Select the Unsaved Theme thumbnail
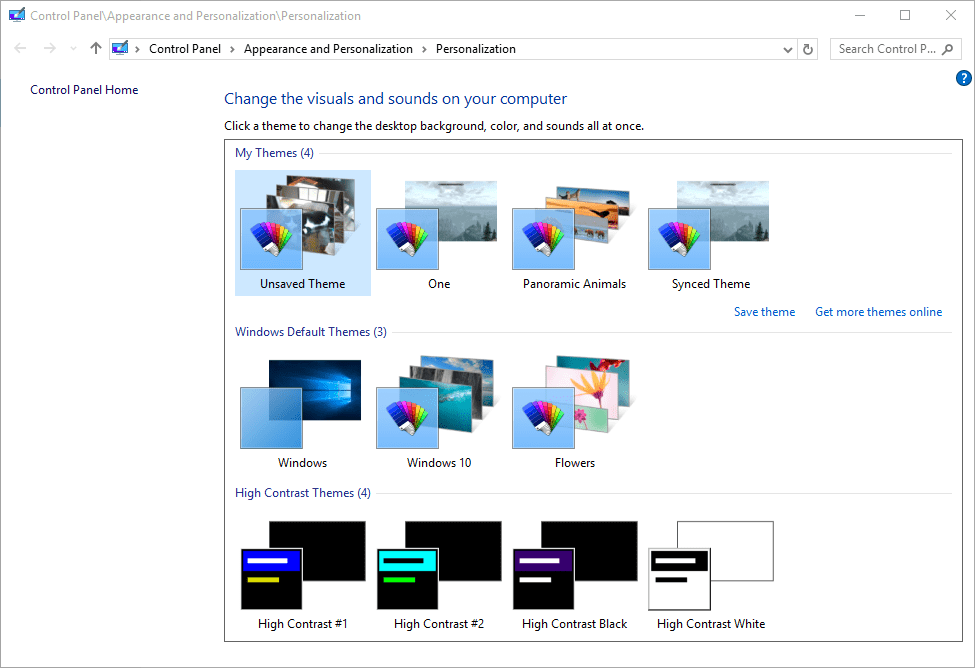The width and height of the screenshot is (975, 668). pyautogui.click(x=303, y=233)
